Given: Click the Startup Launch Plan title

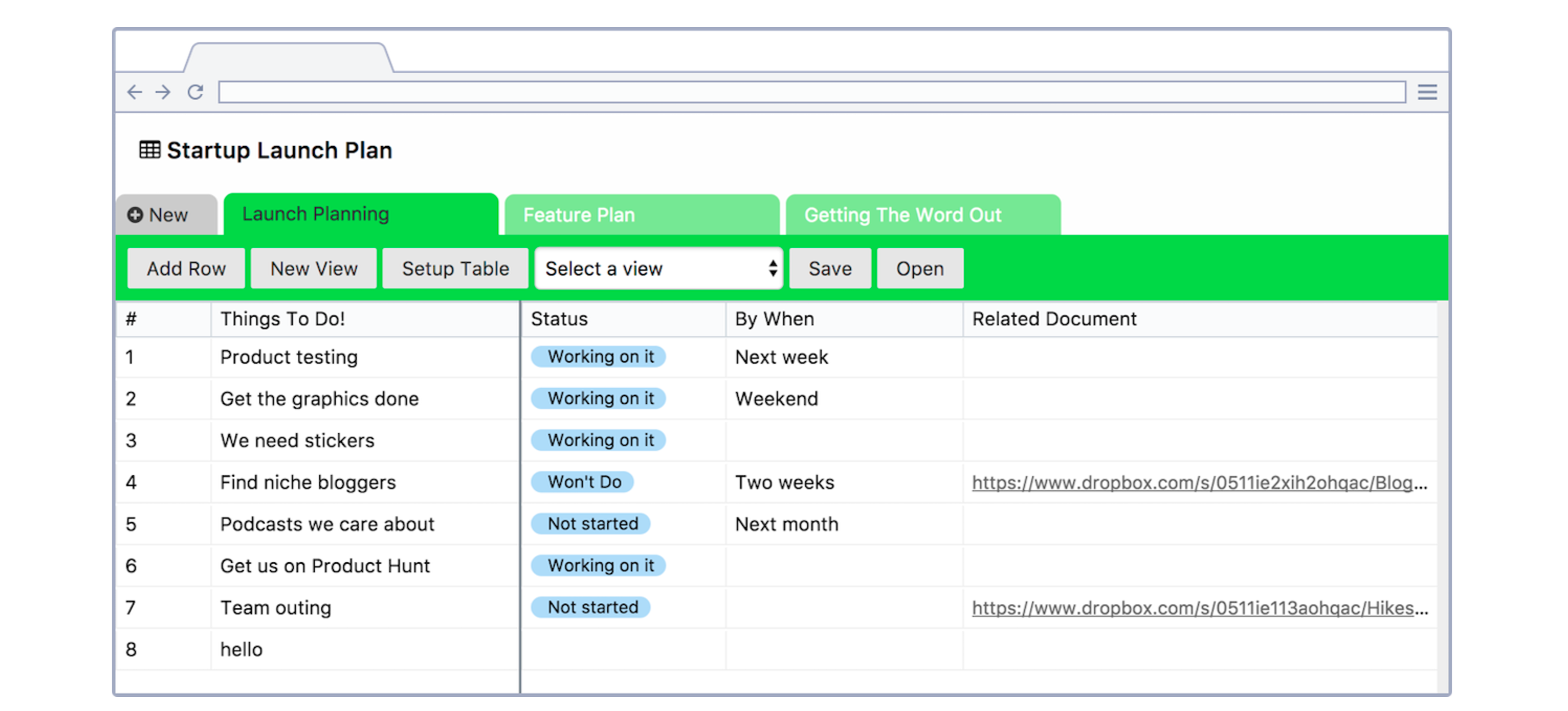Looking at the screenshot, I should pyautogui.click(x=279, y=151).
